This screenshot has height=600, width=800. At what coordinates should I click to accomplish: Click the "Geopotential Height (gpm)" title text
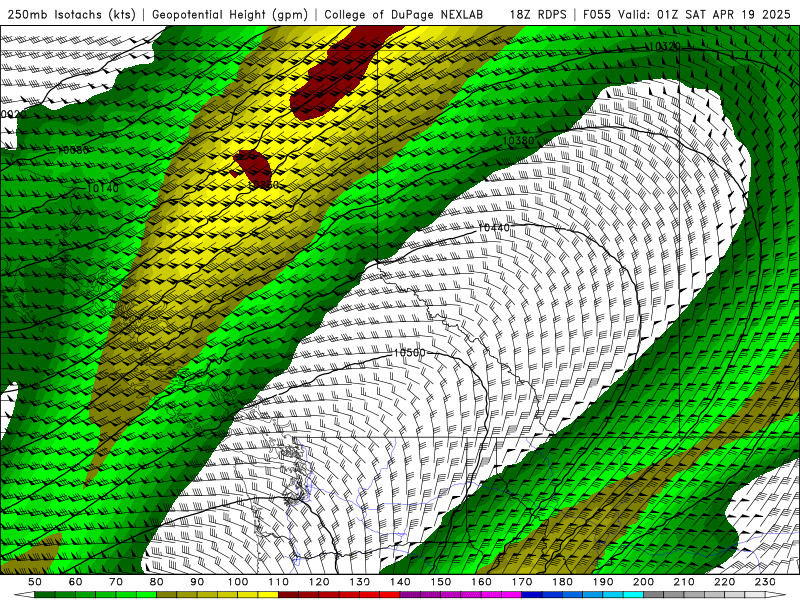pyautogui.click(x=230, y=14)
